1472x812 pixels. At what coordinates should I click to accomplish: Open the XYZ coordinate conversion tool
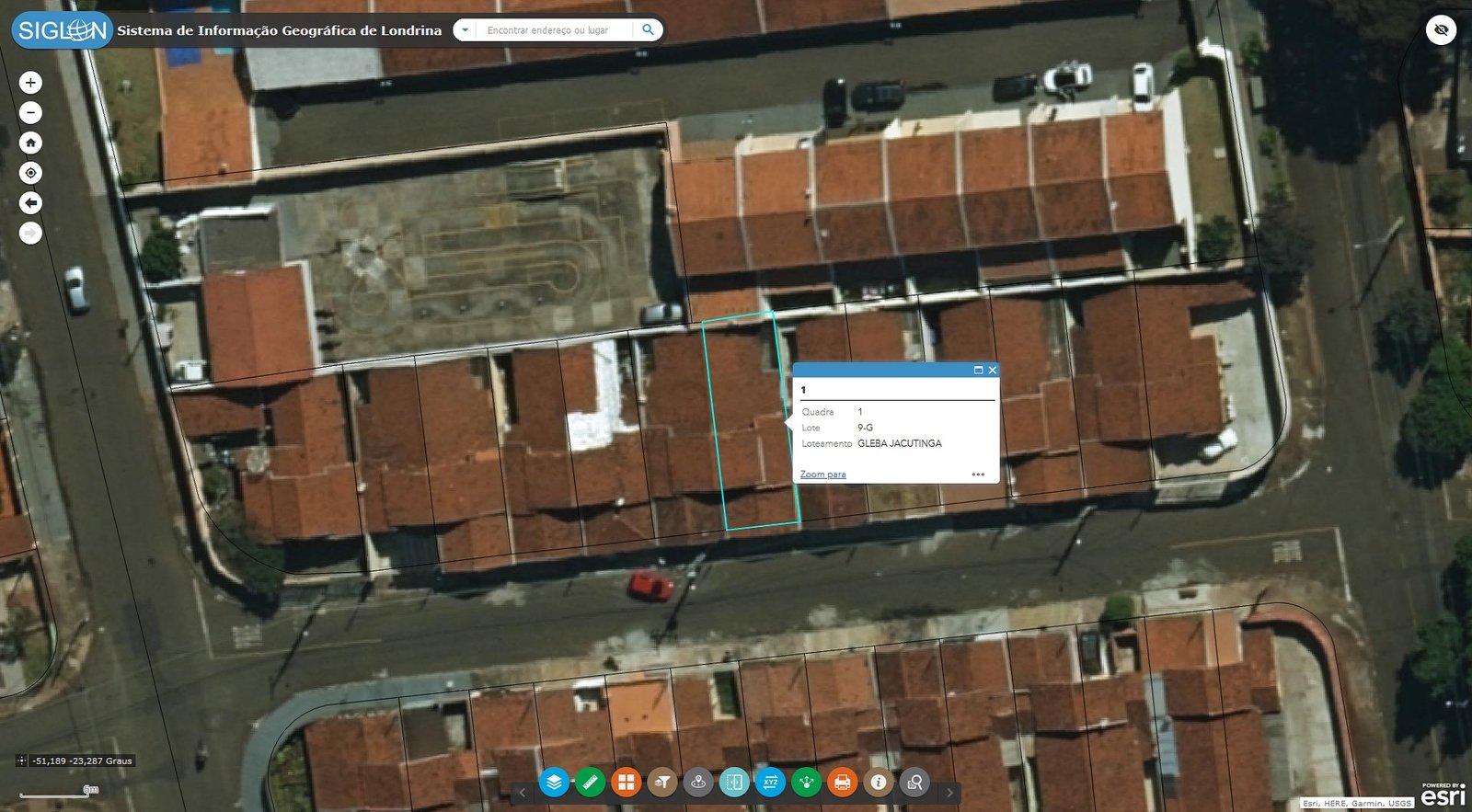click(770, 783)
